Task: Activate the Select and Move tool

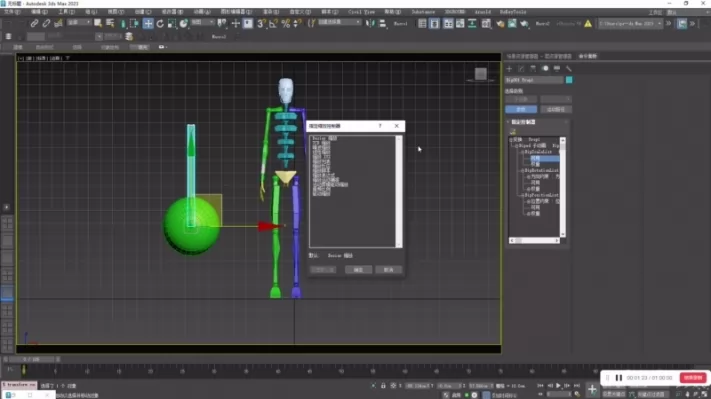Action: pos(148,23)
